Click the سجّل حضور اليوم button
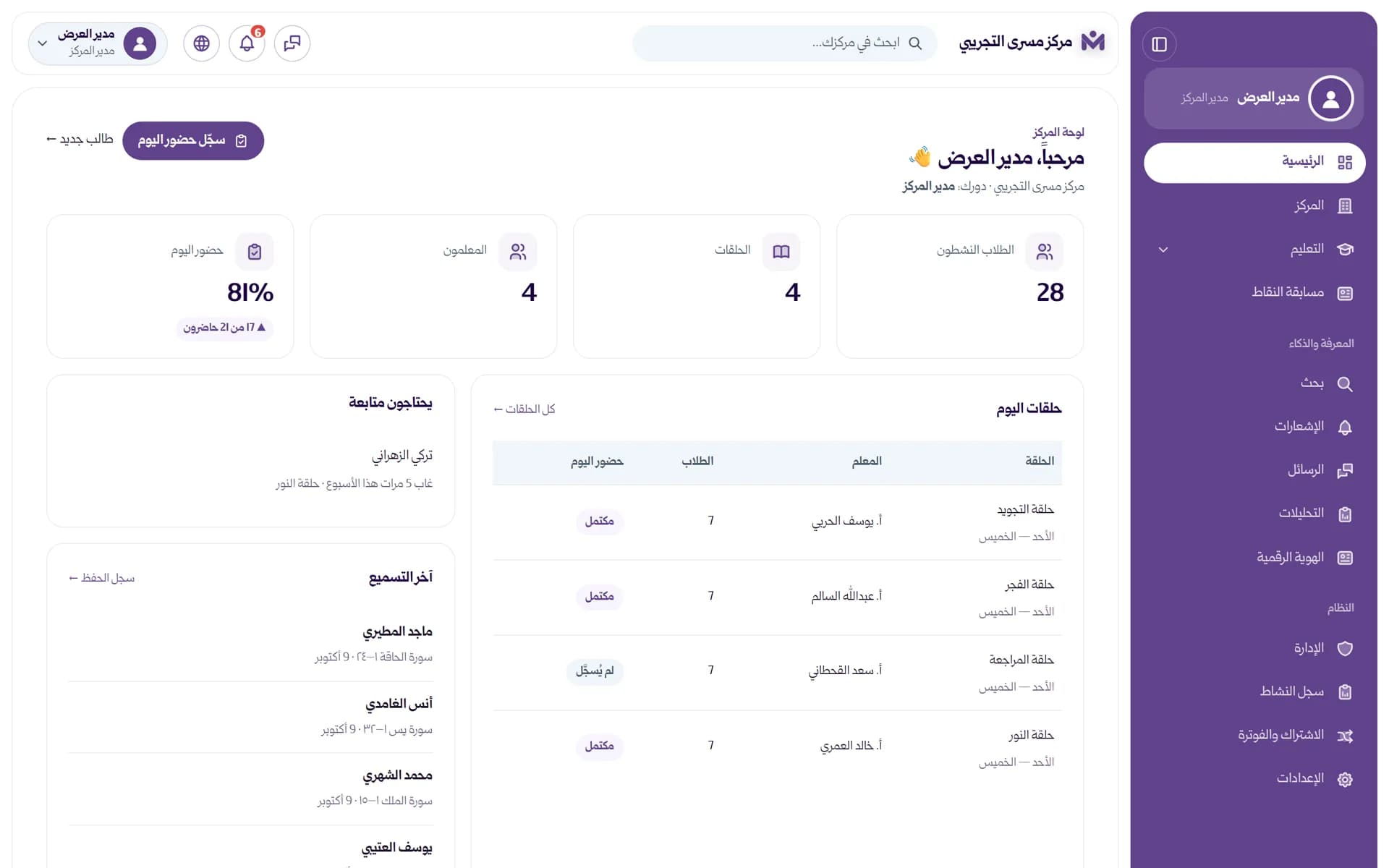1389x868 pixels. pyautogui.click(x=193, y=140)
